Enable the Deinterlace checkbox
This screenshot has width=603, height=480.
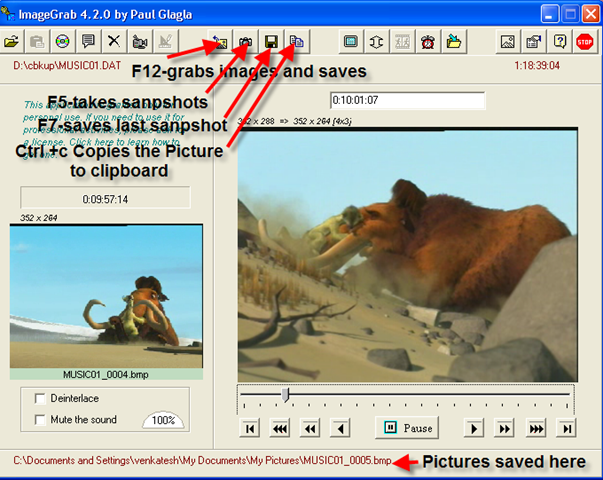coord(40,398)
